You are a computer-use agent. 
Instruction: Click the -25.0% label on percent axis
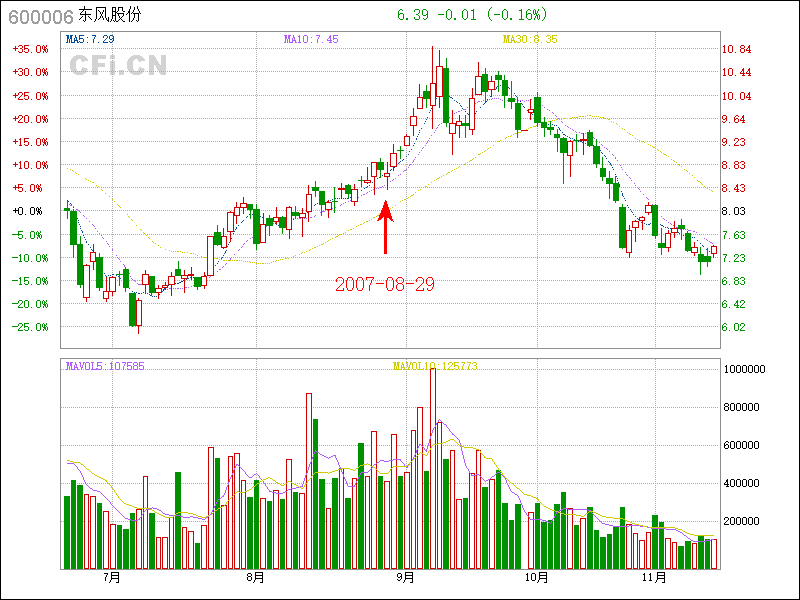click(x=31, y=327)
